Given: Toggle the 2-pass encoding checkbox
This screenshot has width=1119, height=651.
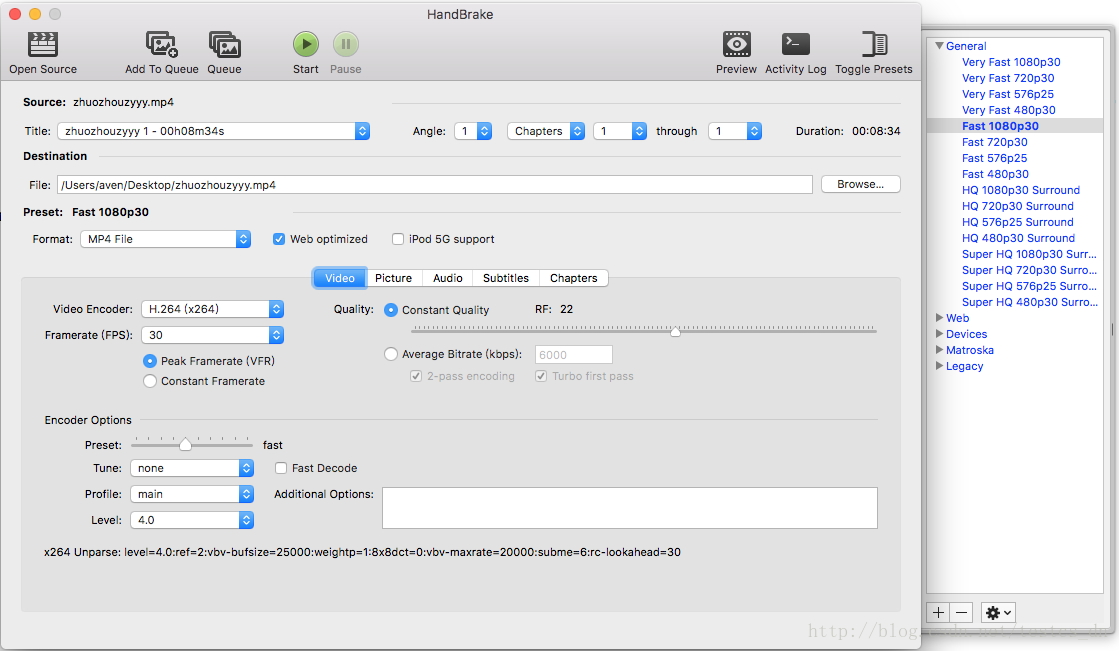Looking at the screenshot, I should [x=415, y=376].
